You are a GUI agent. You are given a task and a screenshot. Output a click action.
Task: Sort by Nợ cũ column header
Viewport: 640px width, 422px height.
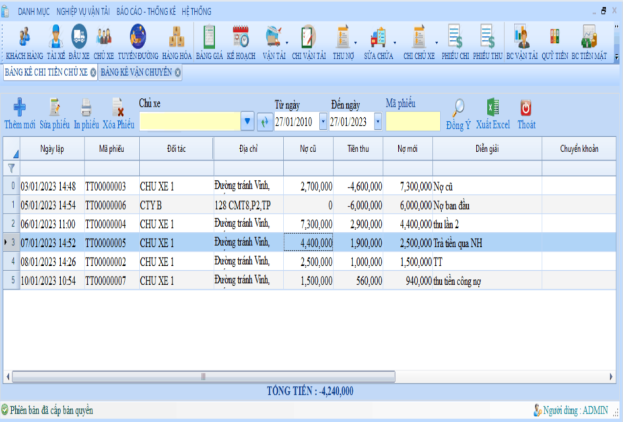pos(308,149)
